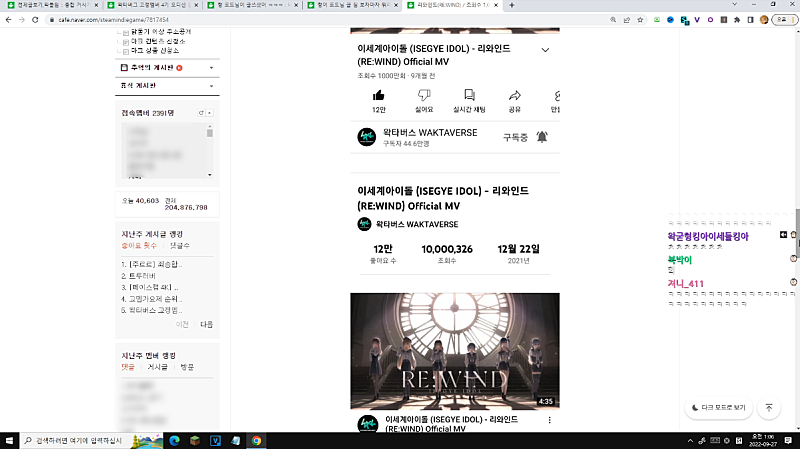
Task: Reload the current page
Action: point(35,20)
